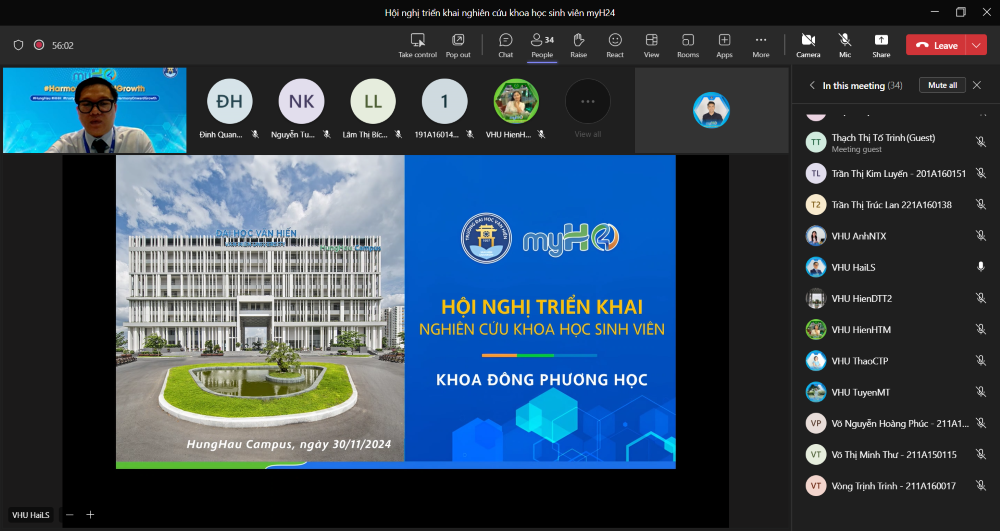
Task: Select participant Thạch Thị Tố Trinh (Guest)
Action: click(x=883, y=138)
